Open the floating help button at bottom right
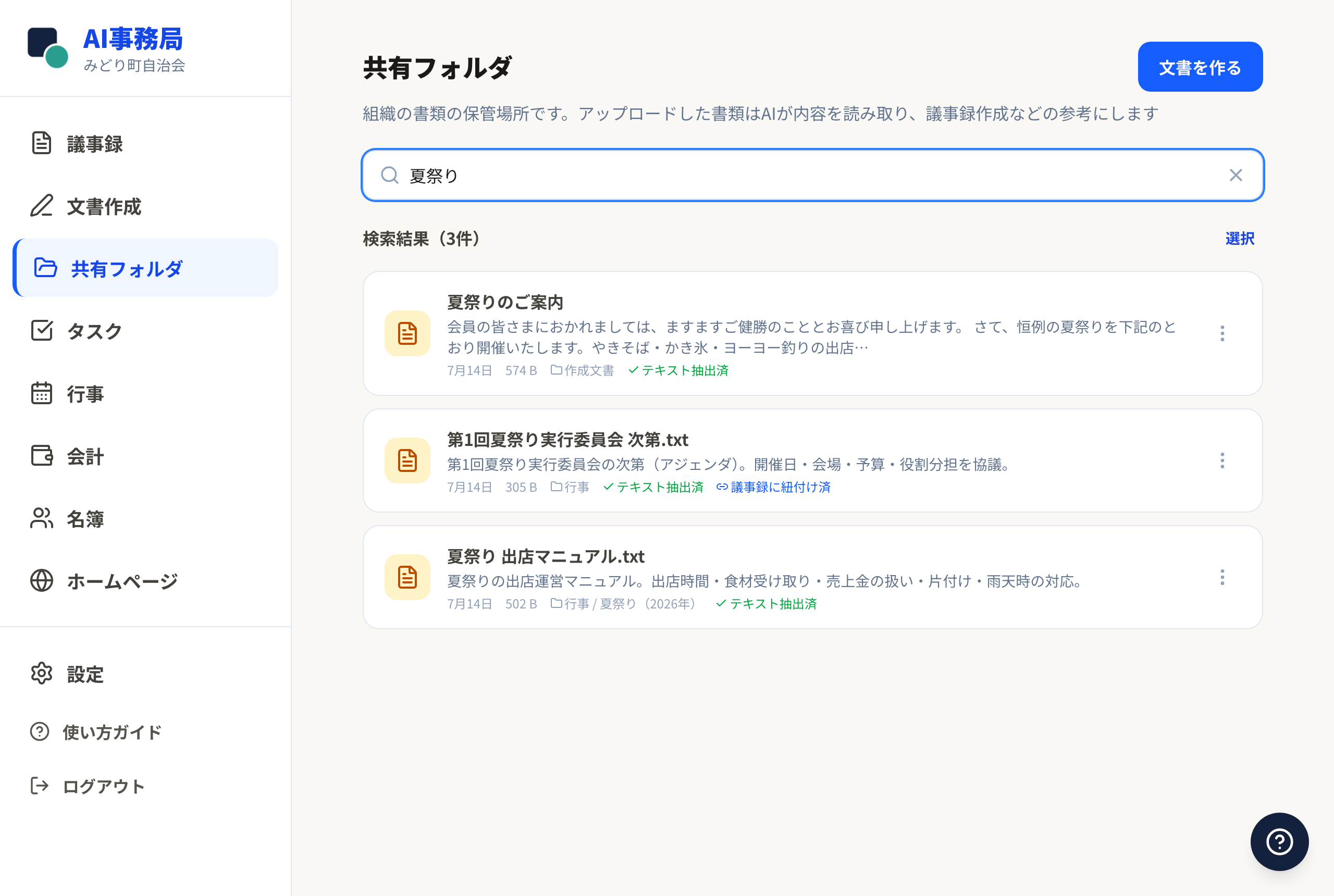 click(x=1279, y=842)
